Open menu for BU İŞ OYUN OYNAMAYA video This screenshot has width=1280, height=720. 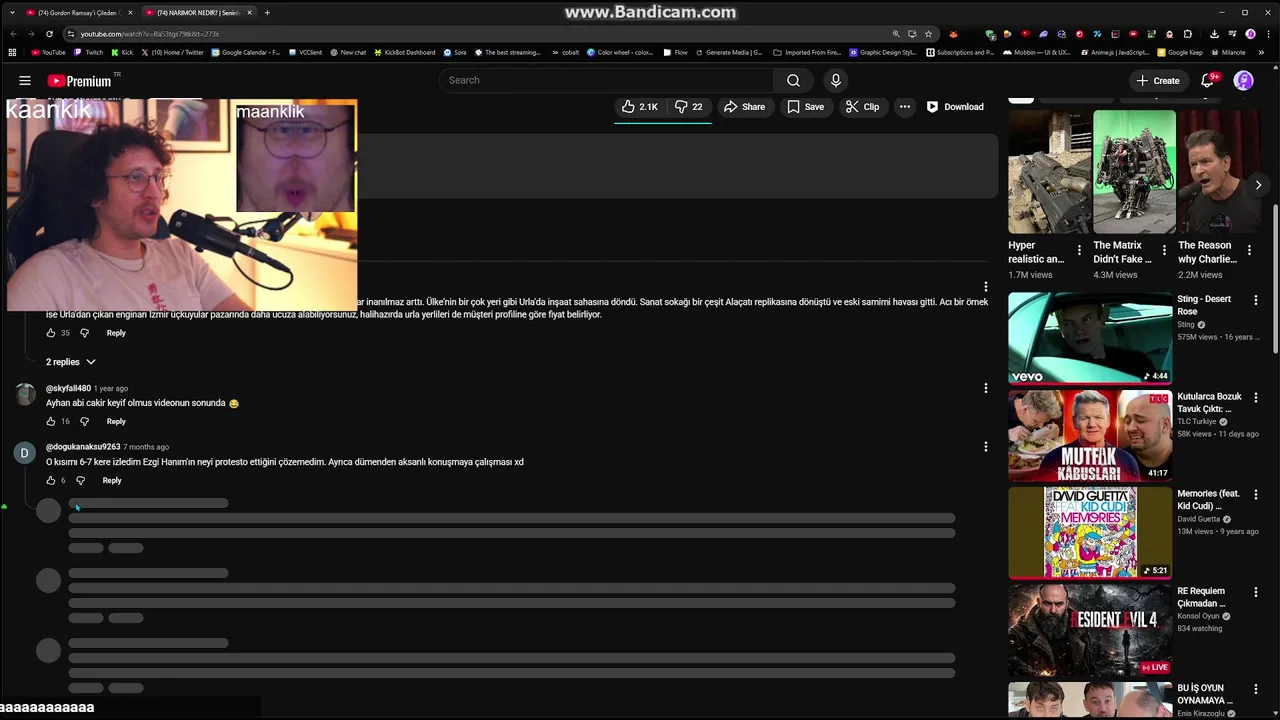[1255, 689]
